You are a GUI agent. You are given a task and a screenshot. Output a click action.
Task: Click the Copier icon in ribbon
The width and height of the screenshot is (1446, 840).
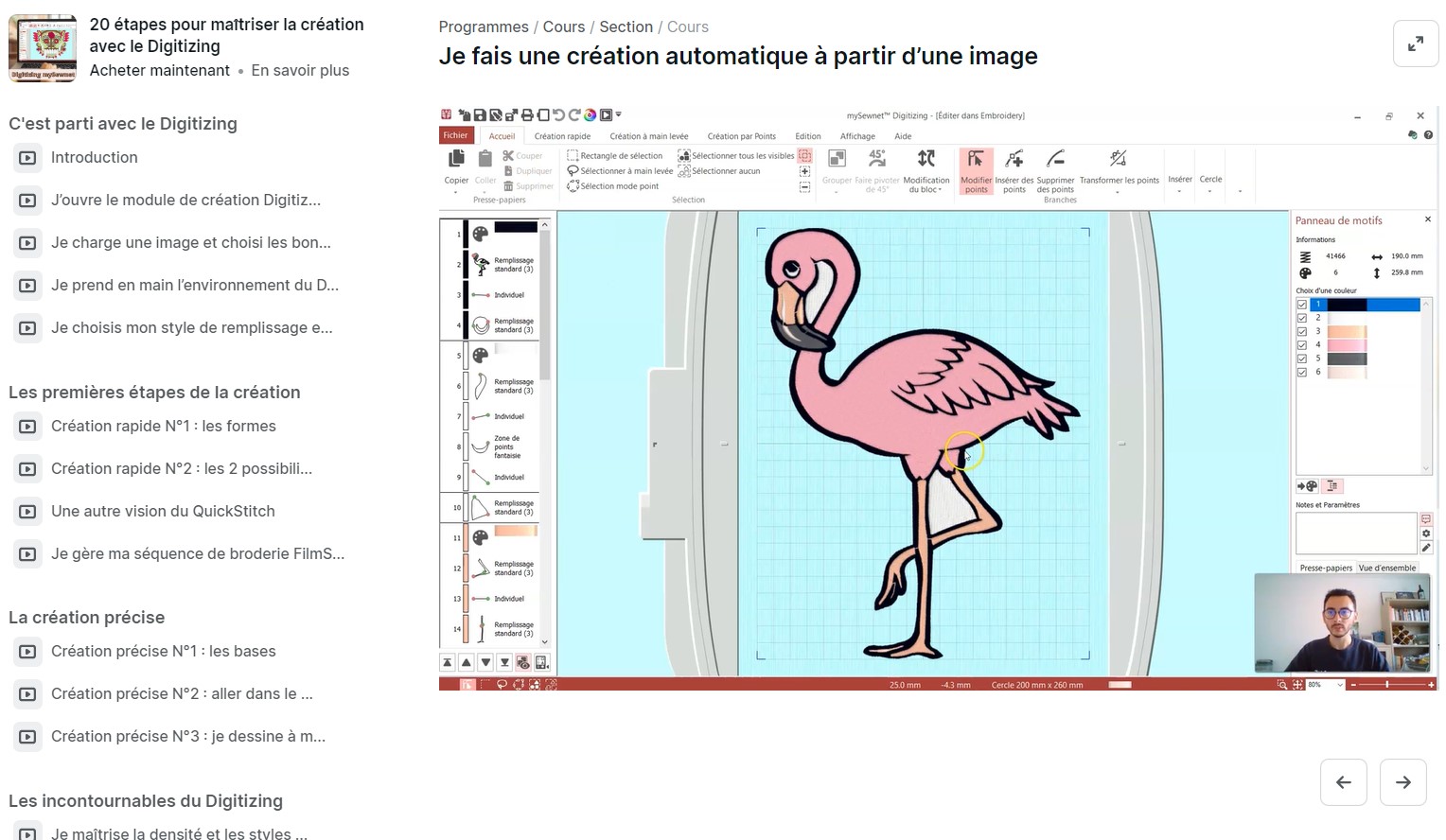pyautogui.click(x=456, y=160)
